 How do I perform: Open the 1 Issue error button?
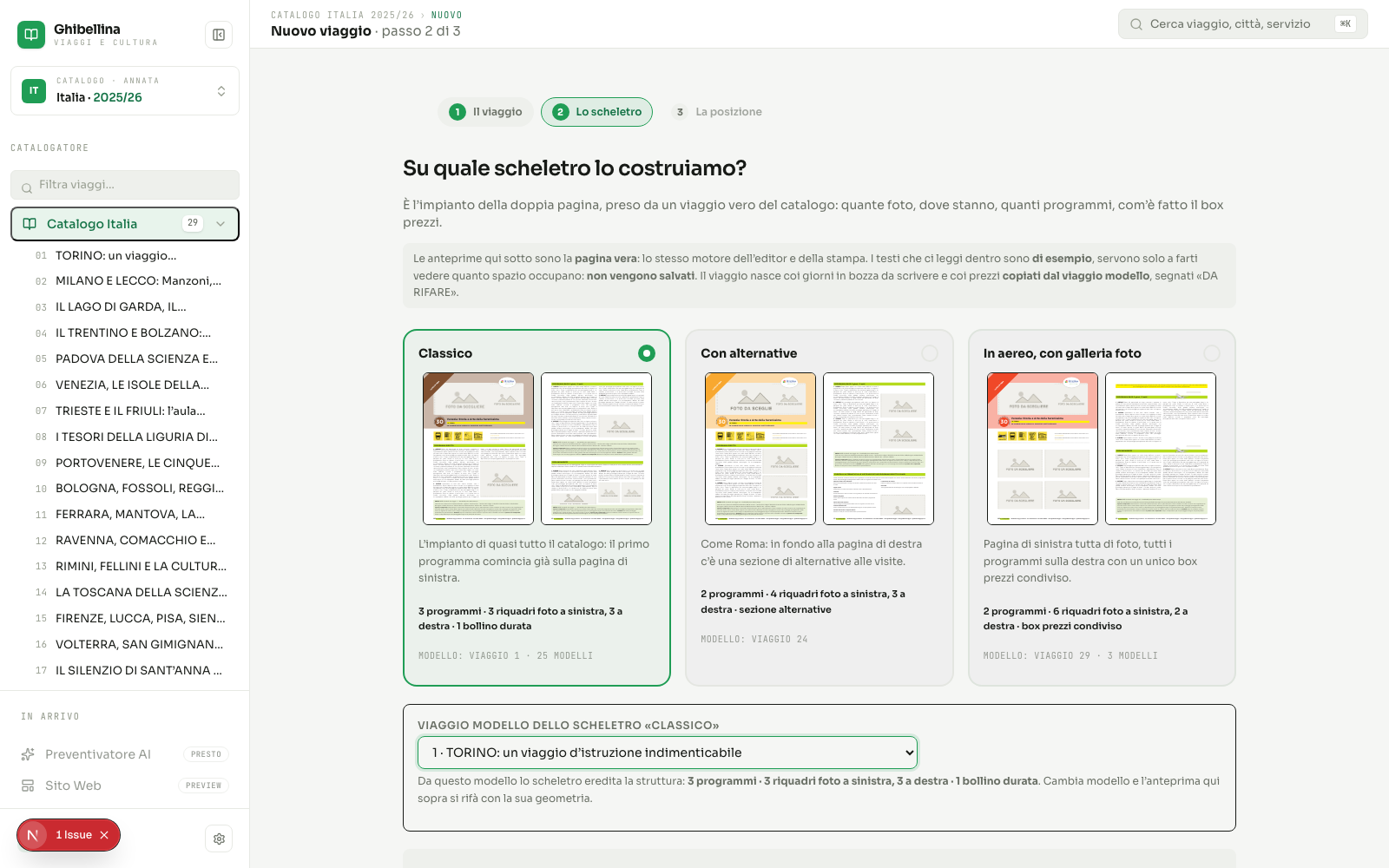pyautogui.click(x=68, y=835)
